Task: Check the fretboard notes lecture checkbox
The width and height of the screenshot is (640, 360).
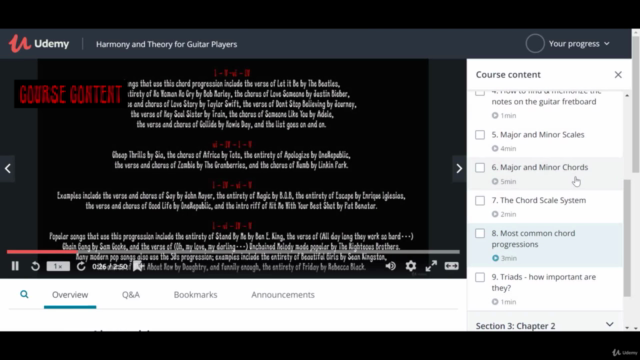Action: pyautogui.click(x=480, y=93)
